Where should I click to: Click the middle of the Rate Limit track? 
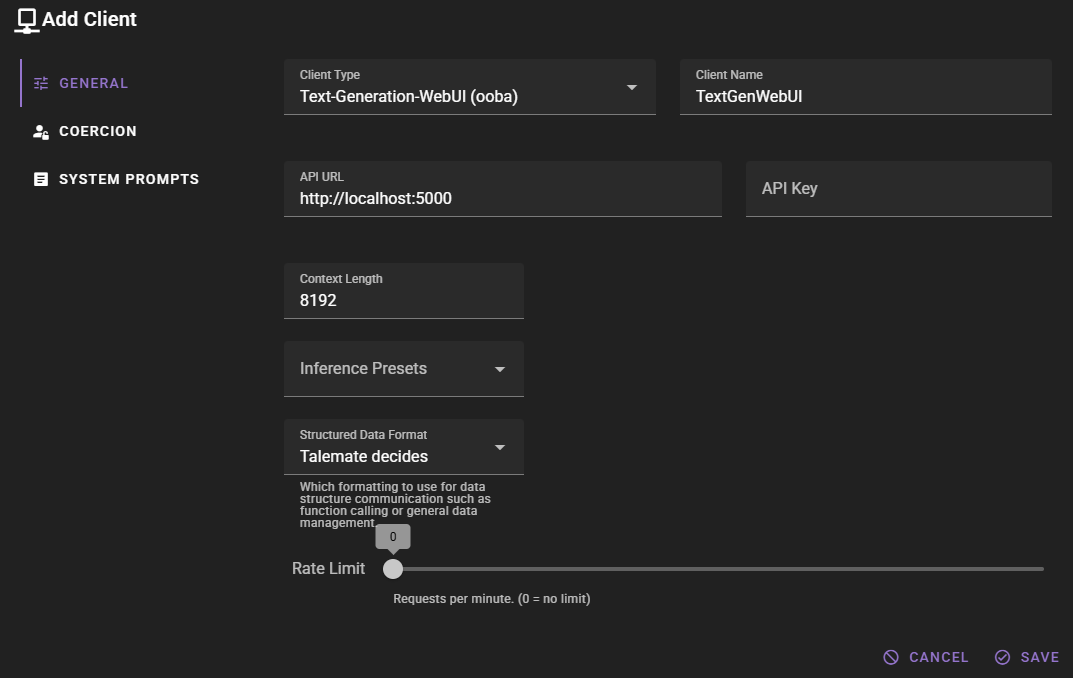click(x=719, y=569)
